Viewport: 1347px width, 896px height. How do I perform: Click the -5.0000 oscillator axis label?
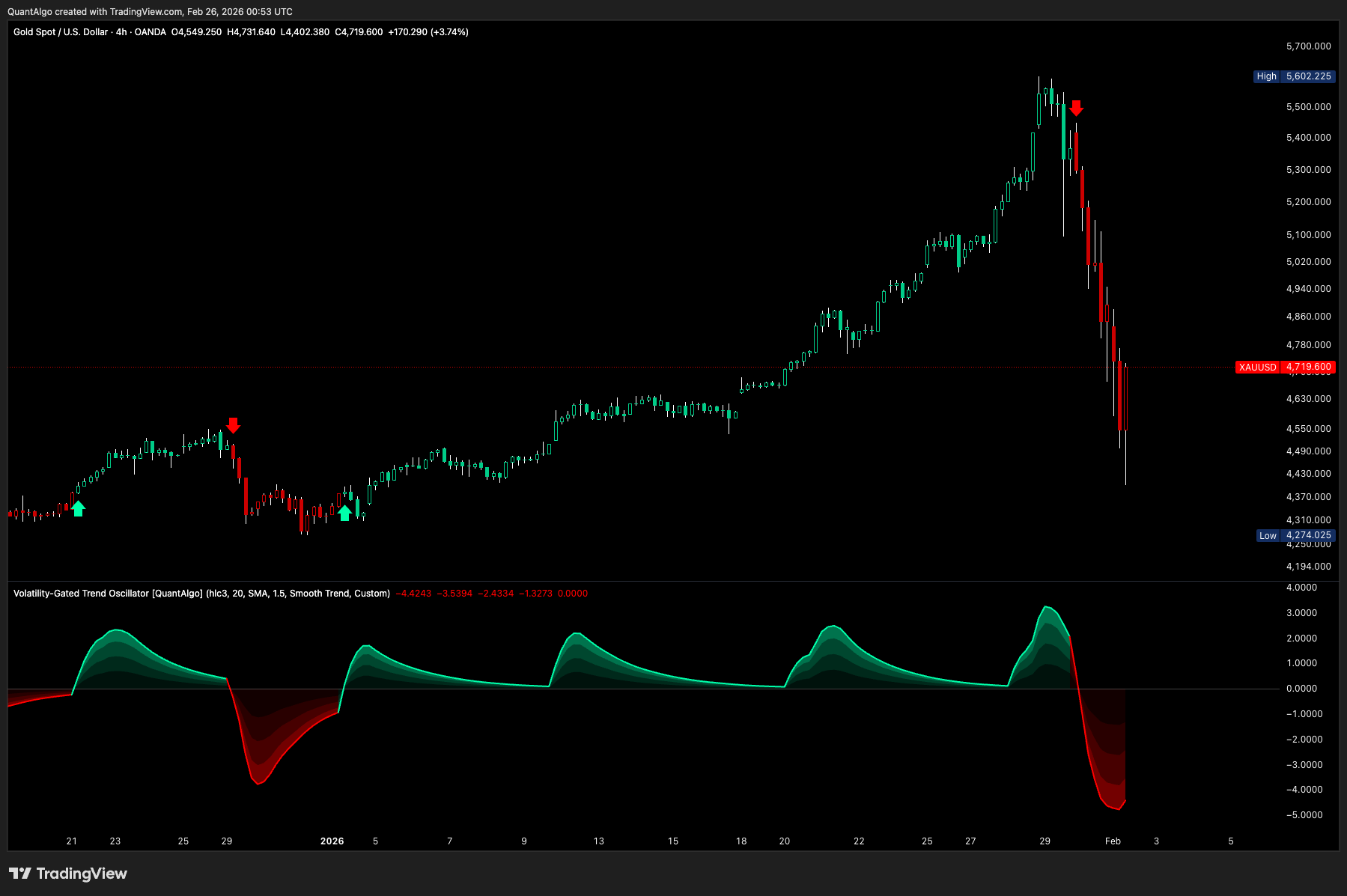point(1304,815)
